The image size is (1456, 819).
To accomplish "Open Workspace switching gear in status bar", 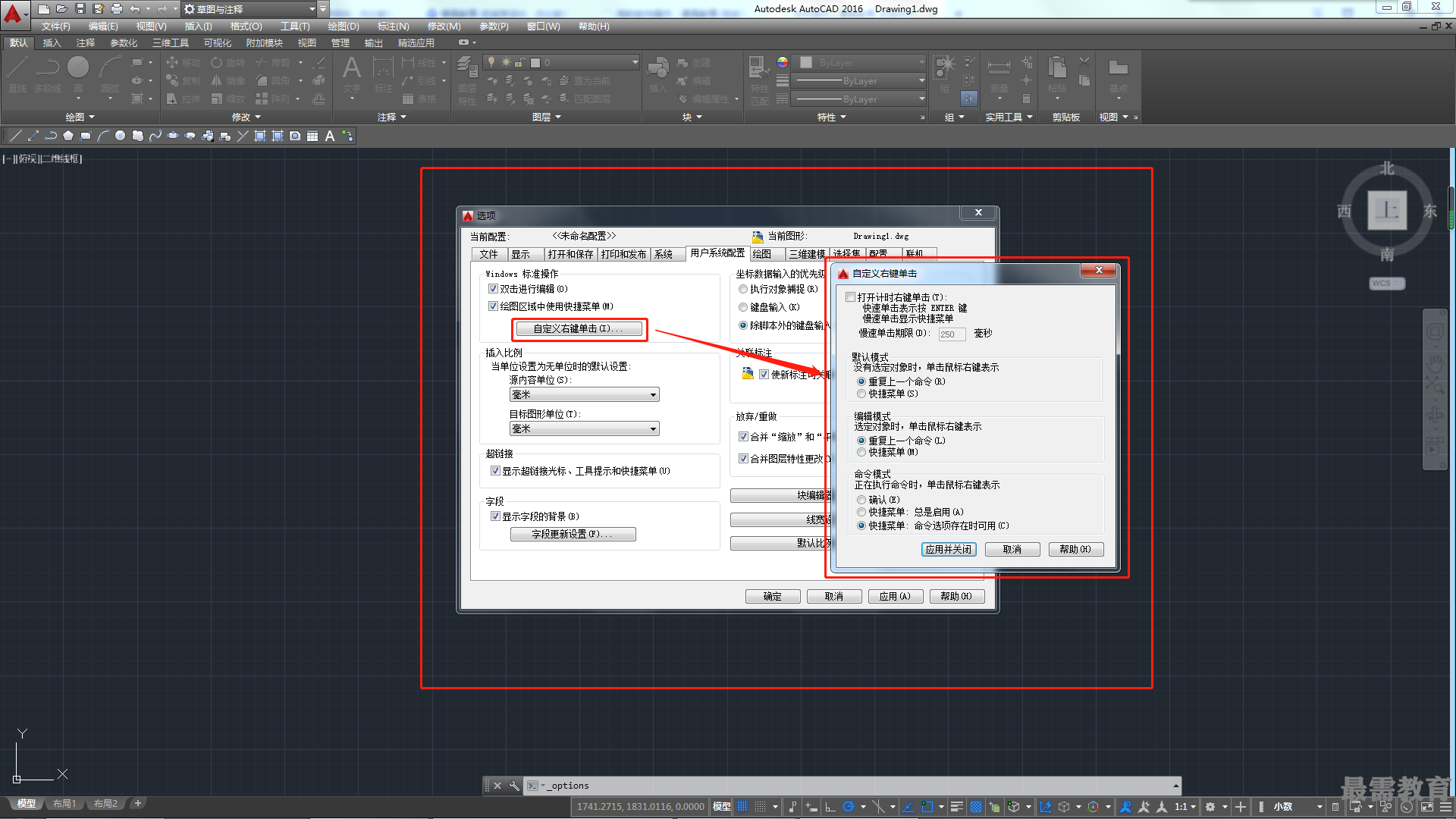I will coord(1210,806).
